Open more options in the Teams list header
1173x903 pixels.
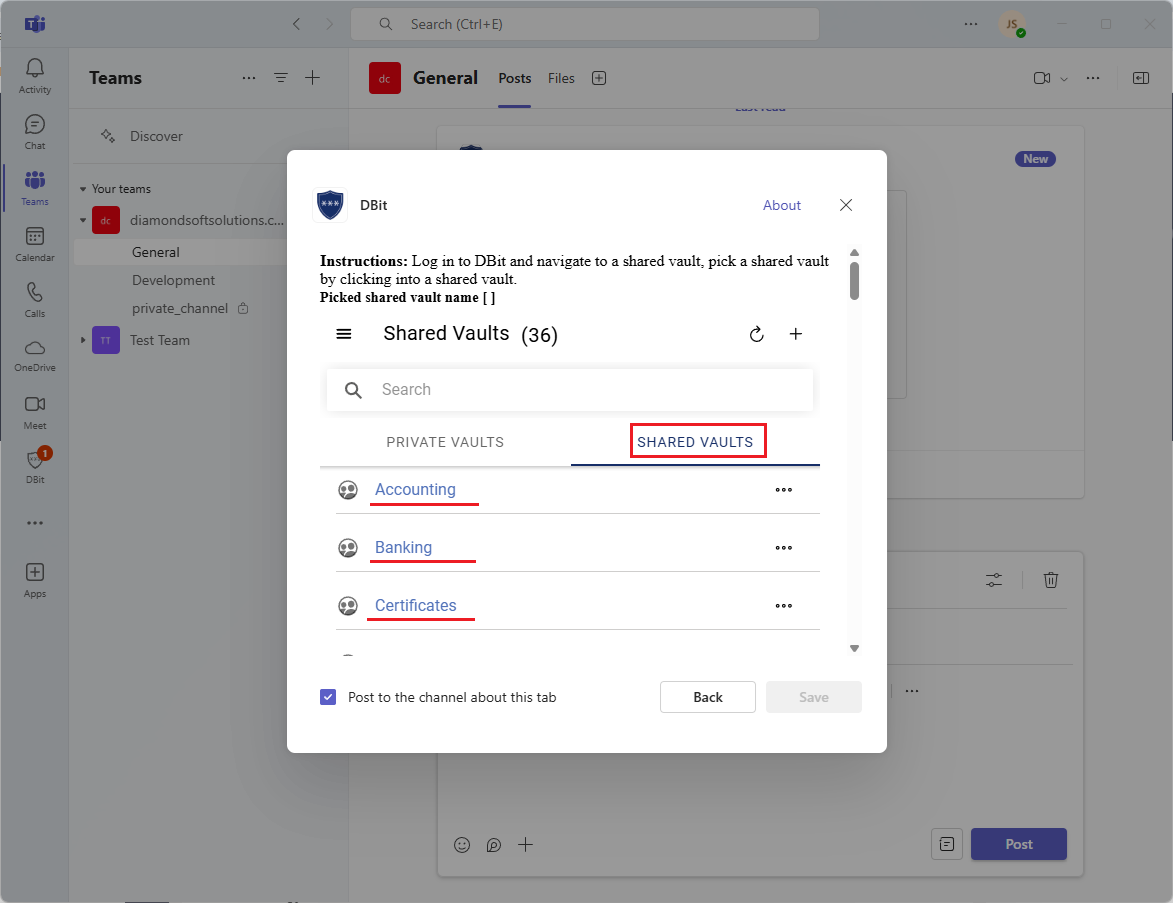(x=249, y=78)
